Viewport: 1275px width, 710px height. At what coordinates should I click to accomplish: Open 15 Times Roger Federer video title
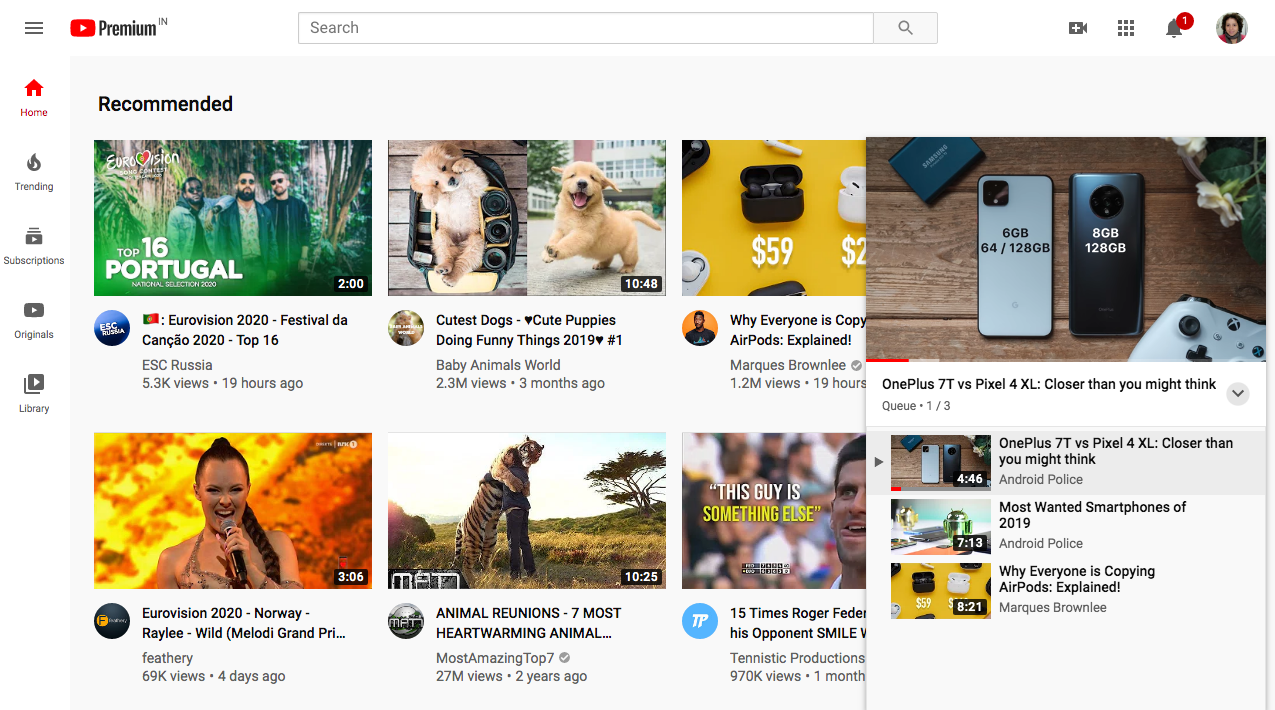pyautogui.click(x=798, y=623)
